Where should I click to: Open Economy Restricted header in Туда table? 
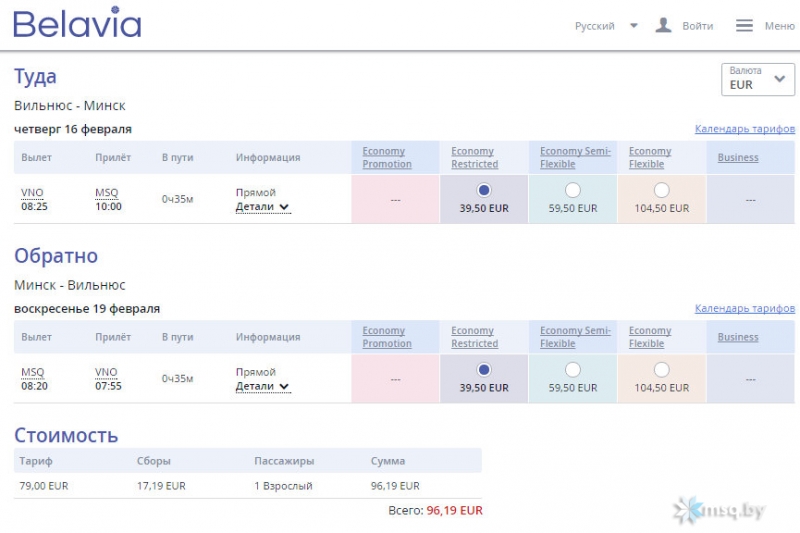(x=474, y=158)
